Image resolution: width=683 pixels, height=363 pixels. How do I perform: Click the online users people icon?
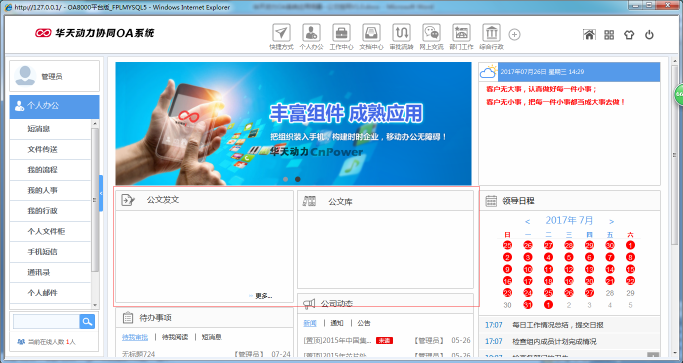tap(20, 342)
